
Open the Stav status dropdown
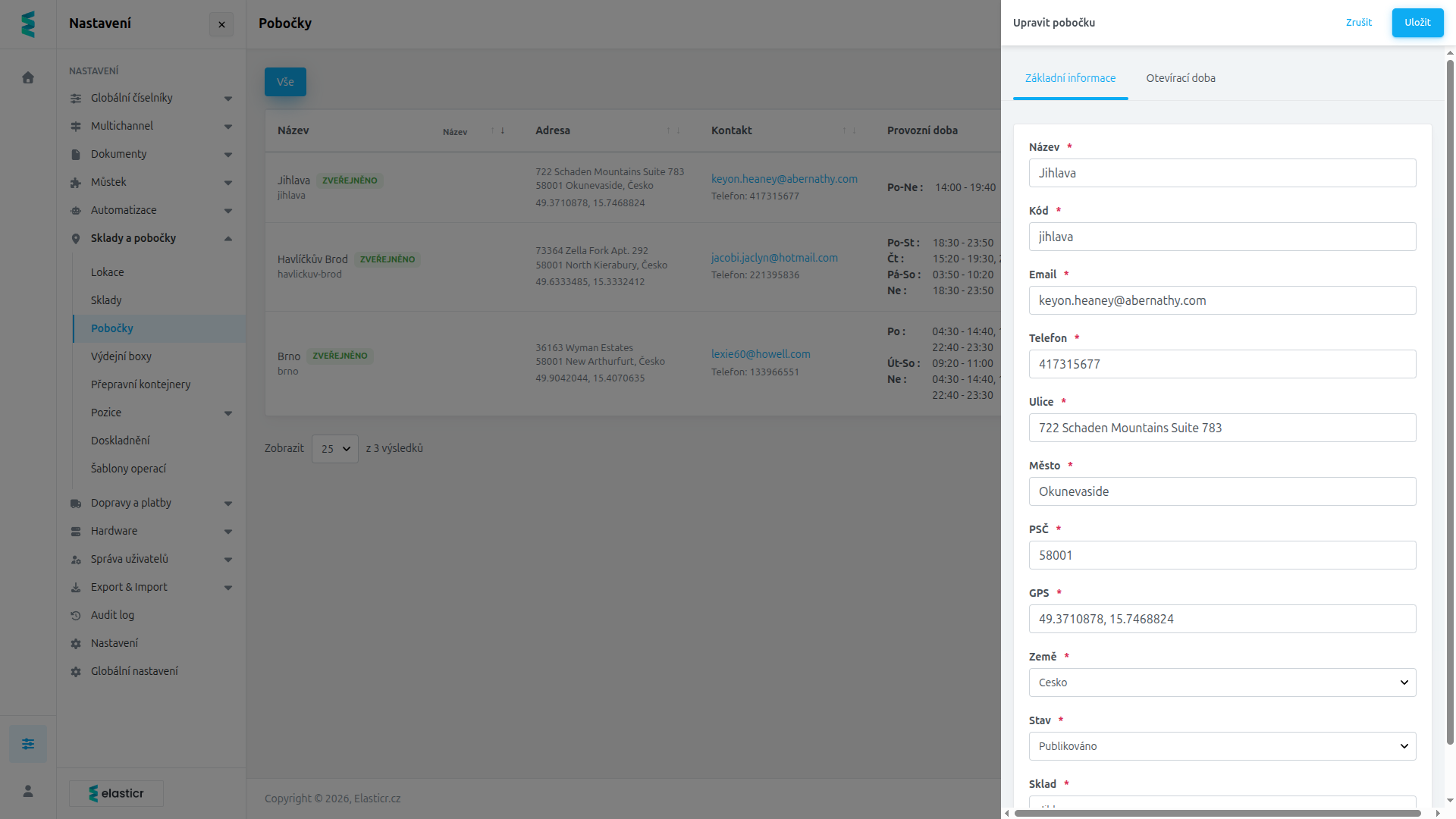click(1222, 746)
